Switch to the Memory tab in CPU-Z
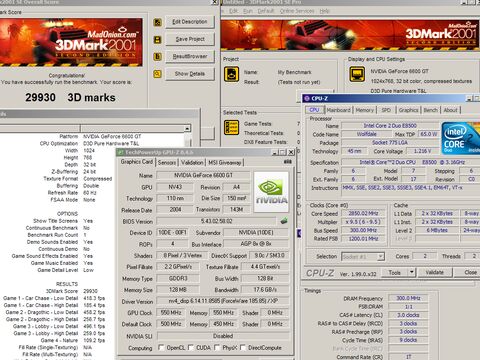The height and width of the screenshot is (360, 480). 364,110
